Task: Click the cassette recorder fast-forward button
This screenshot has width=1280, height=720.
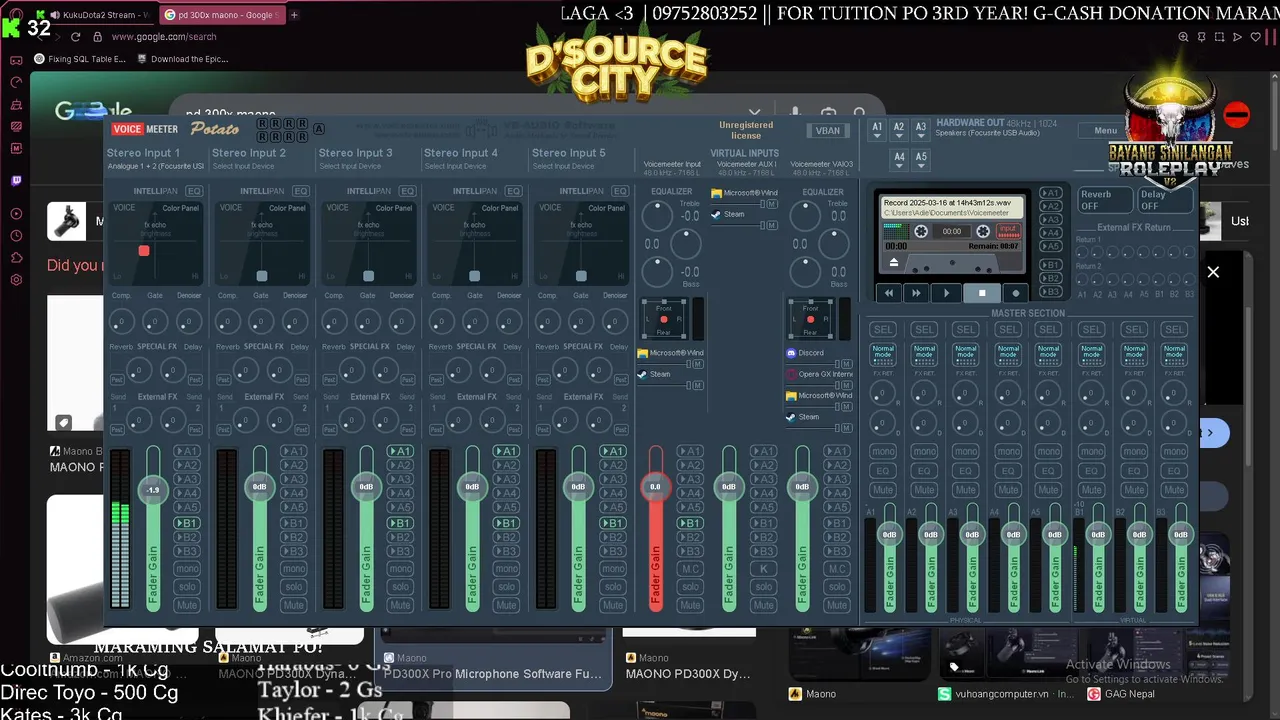Action: click(x=916, y=293)
